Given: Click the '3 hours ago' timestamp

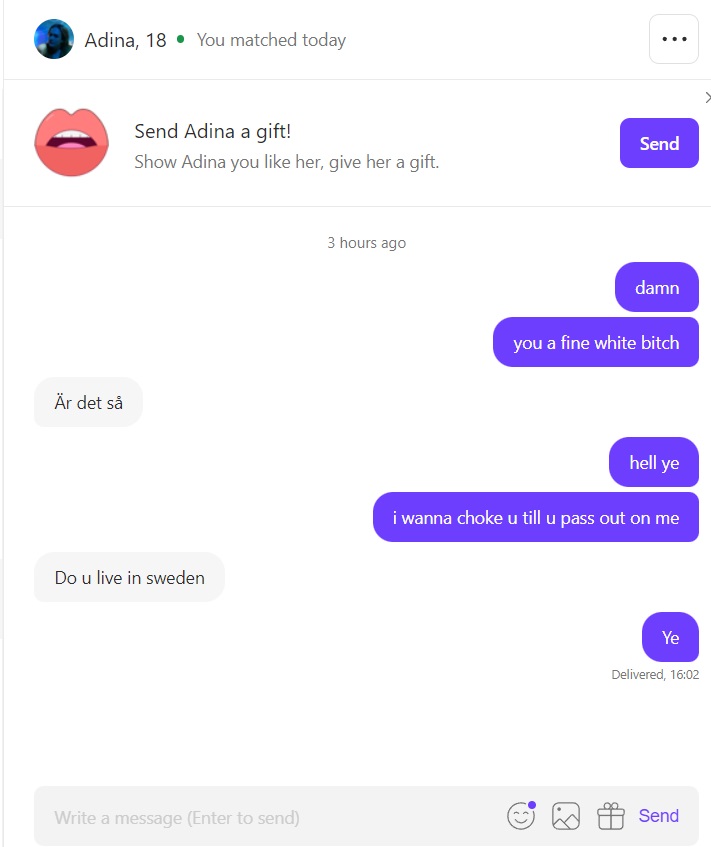Looking at the screenshot, I should [366, 243].
